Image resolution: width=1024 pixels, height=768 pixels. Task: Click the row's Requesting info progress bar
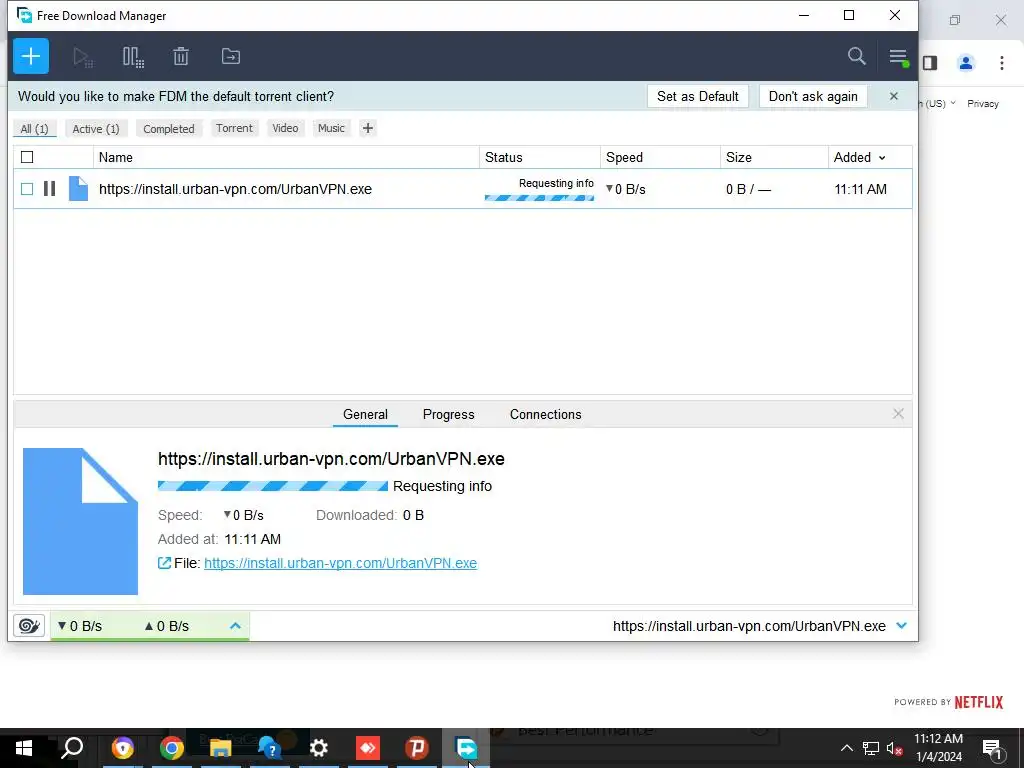point(539,197)
